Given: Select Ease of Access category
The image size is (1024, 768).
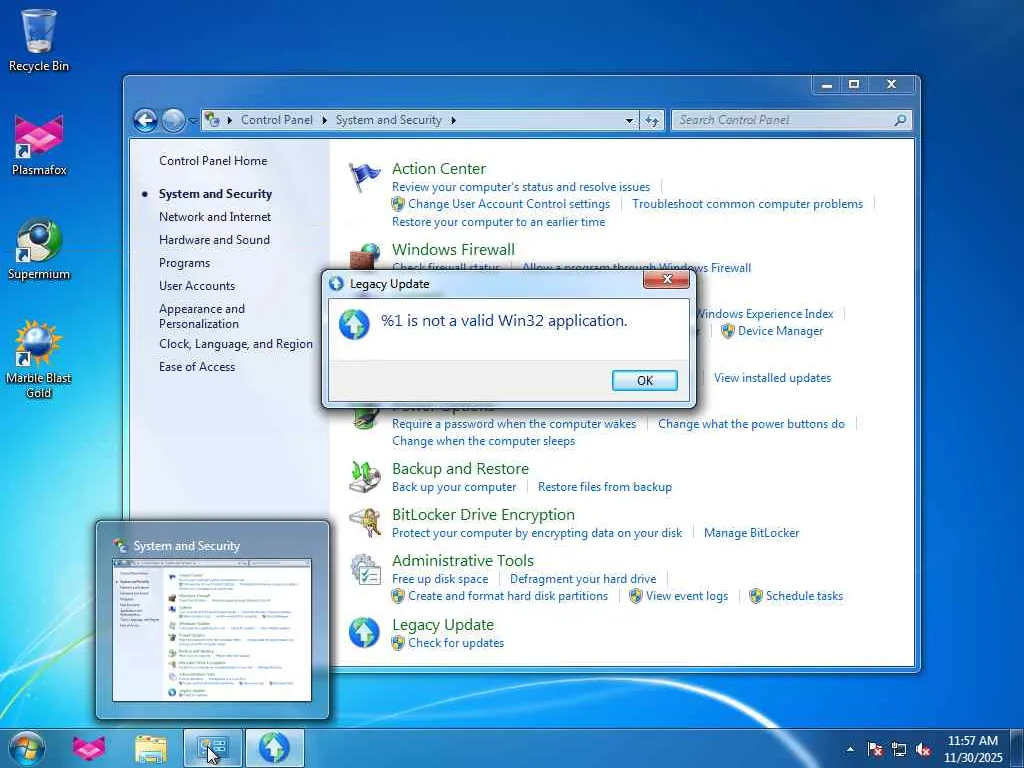Looking at the screenshot, I should click(197, 367).
